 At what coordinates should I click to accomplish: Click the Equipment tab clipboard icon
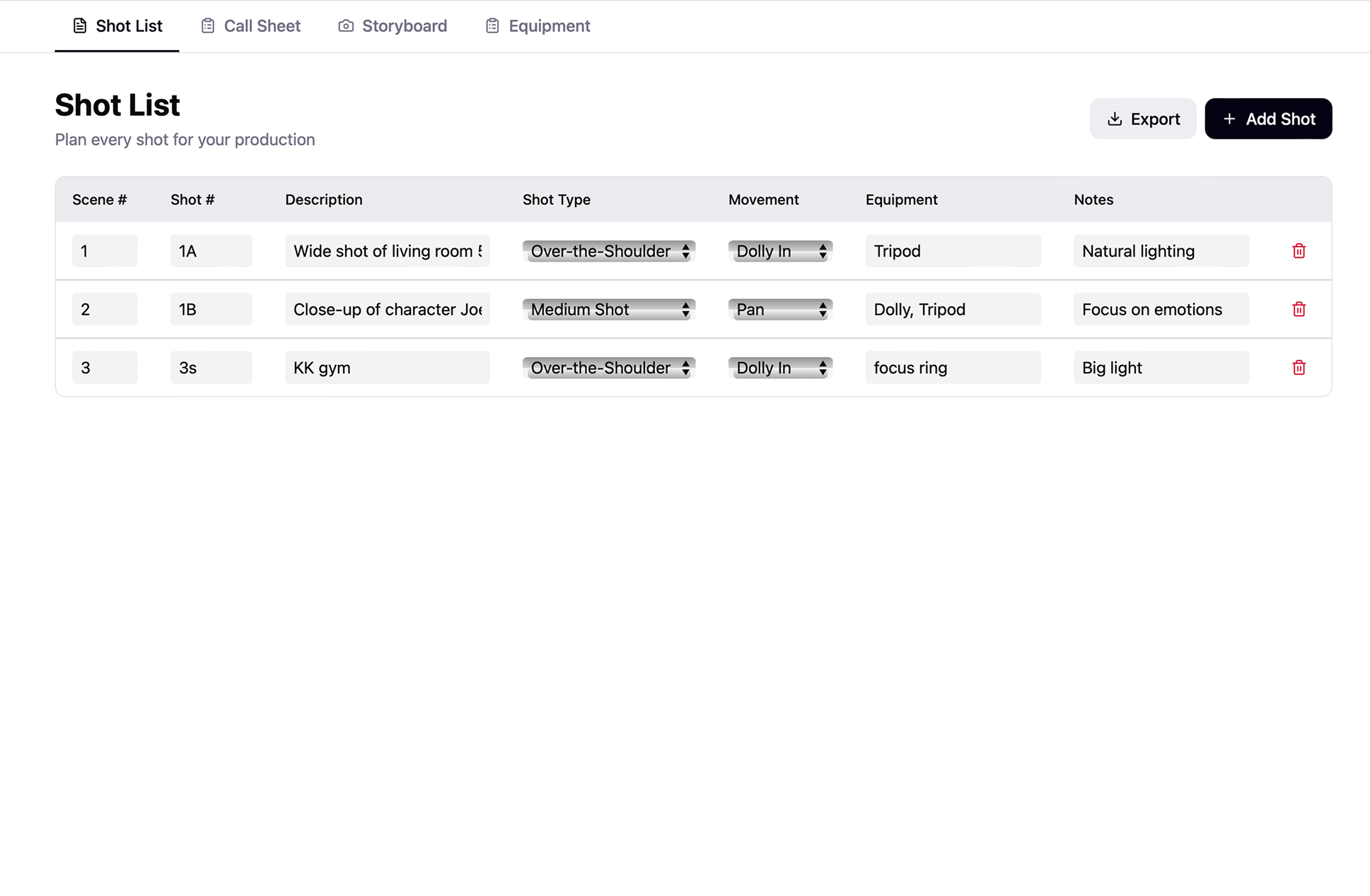point(492,26)
